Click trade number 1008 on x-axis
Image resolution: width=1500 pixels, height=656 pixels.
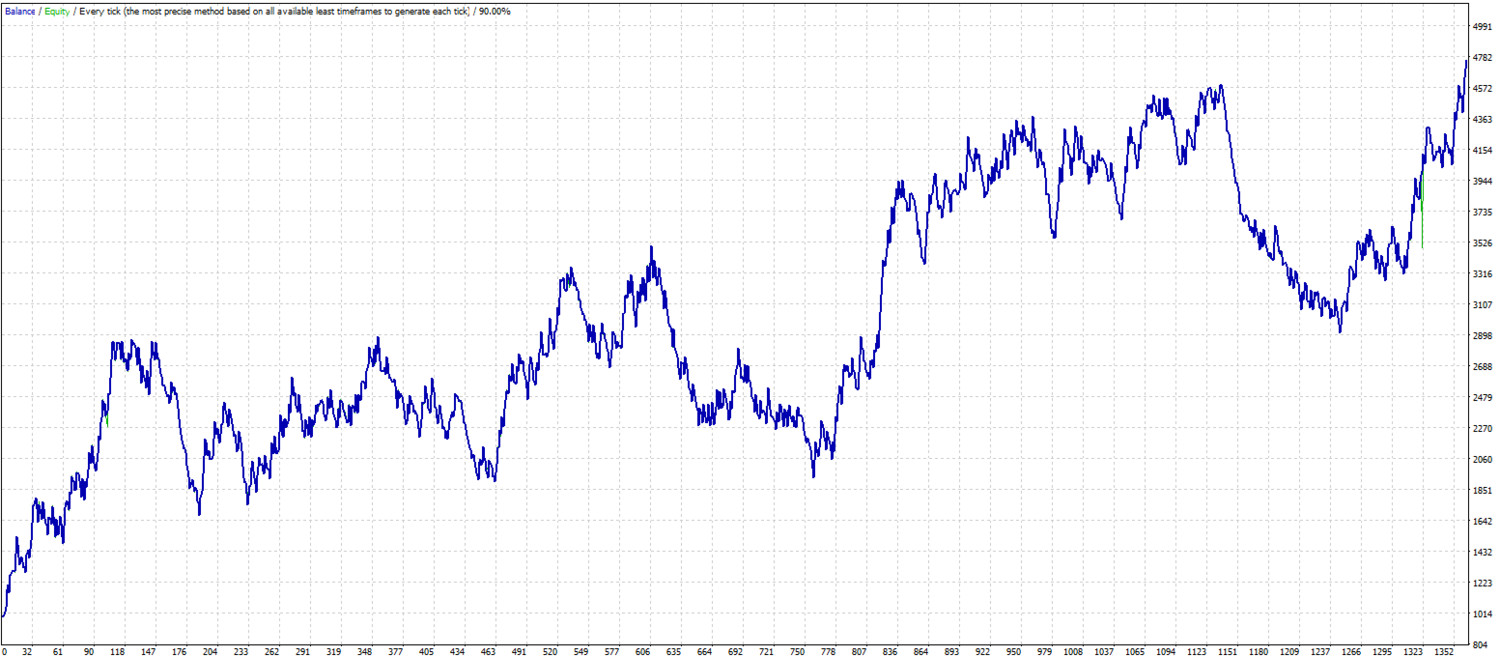[1073, 650]
